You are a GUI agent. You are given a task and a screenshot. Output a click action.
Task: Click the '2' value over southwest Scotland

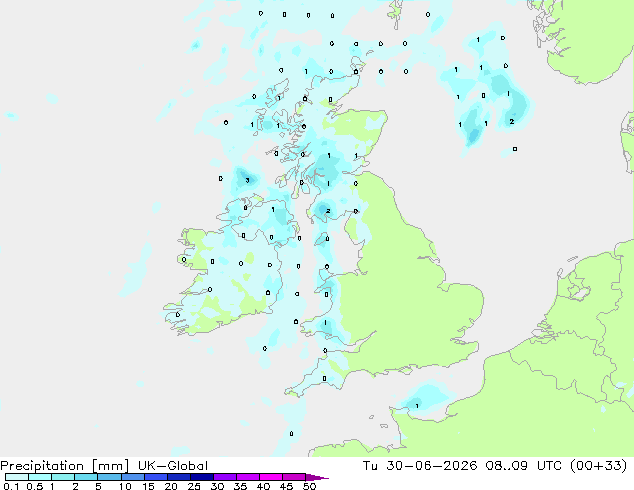[x=328, y=211]
